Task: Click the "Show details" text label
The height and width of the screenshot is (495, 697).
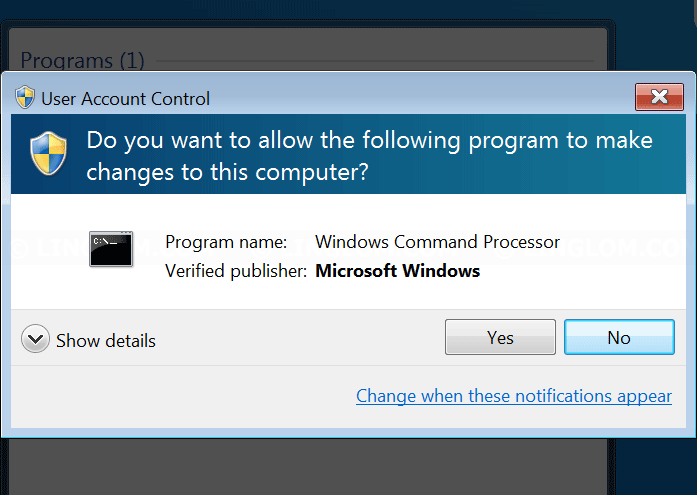Action: (x=106, y=341)
